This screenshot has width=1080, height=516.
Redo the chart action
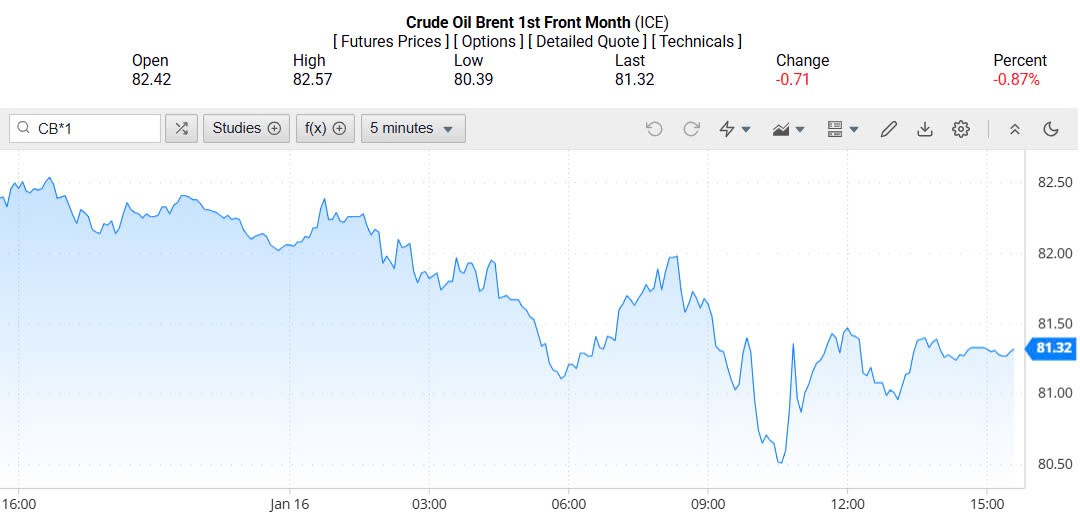(x=691, y=129)
